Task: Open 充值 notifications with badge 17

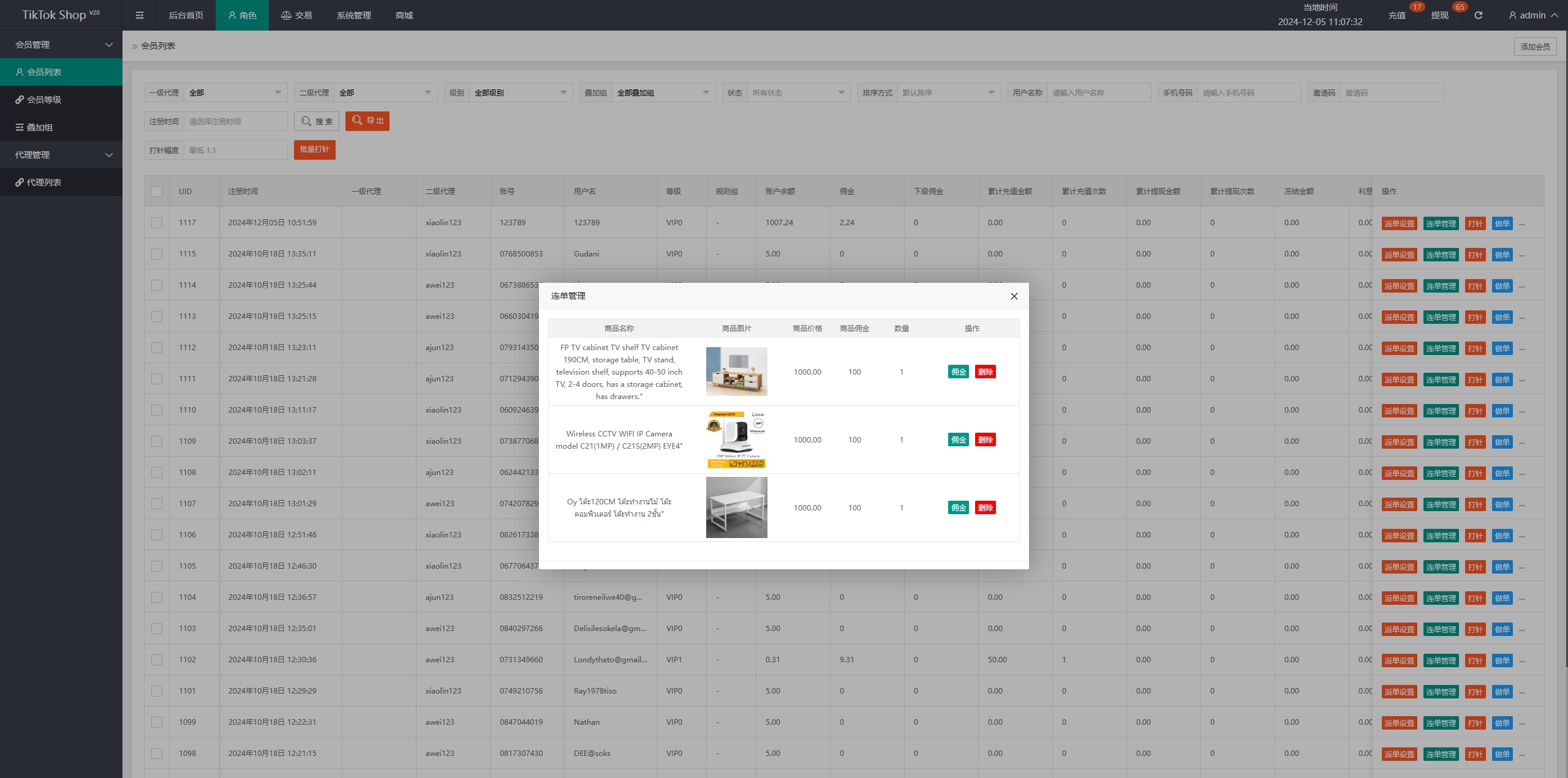Action: [1396, 15]
